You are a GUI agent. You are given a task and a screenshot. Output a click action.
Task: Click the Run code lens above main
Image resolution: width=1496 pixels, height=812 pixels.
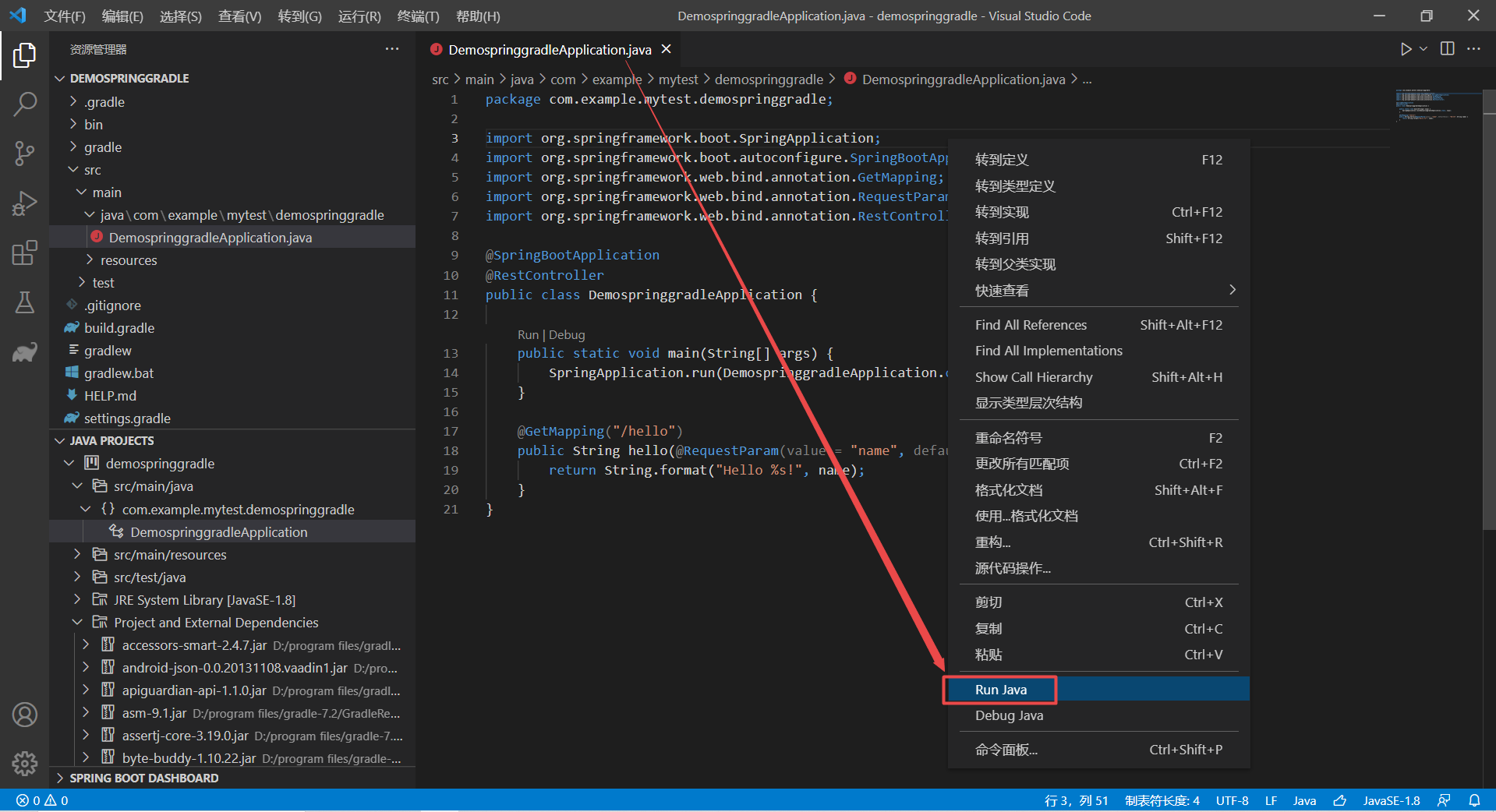click(528, 334)
